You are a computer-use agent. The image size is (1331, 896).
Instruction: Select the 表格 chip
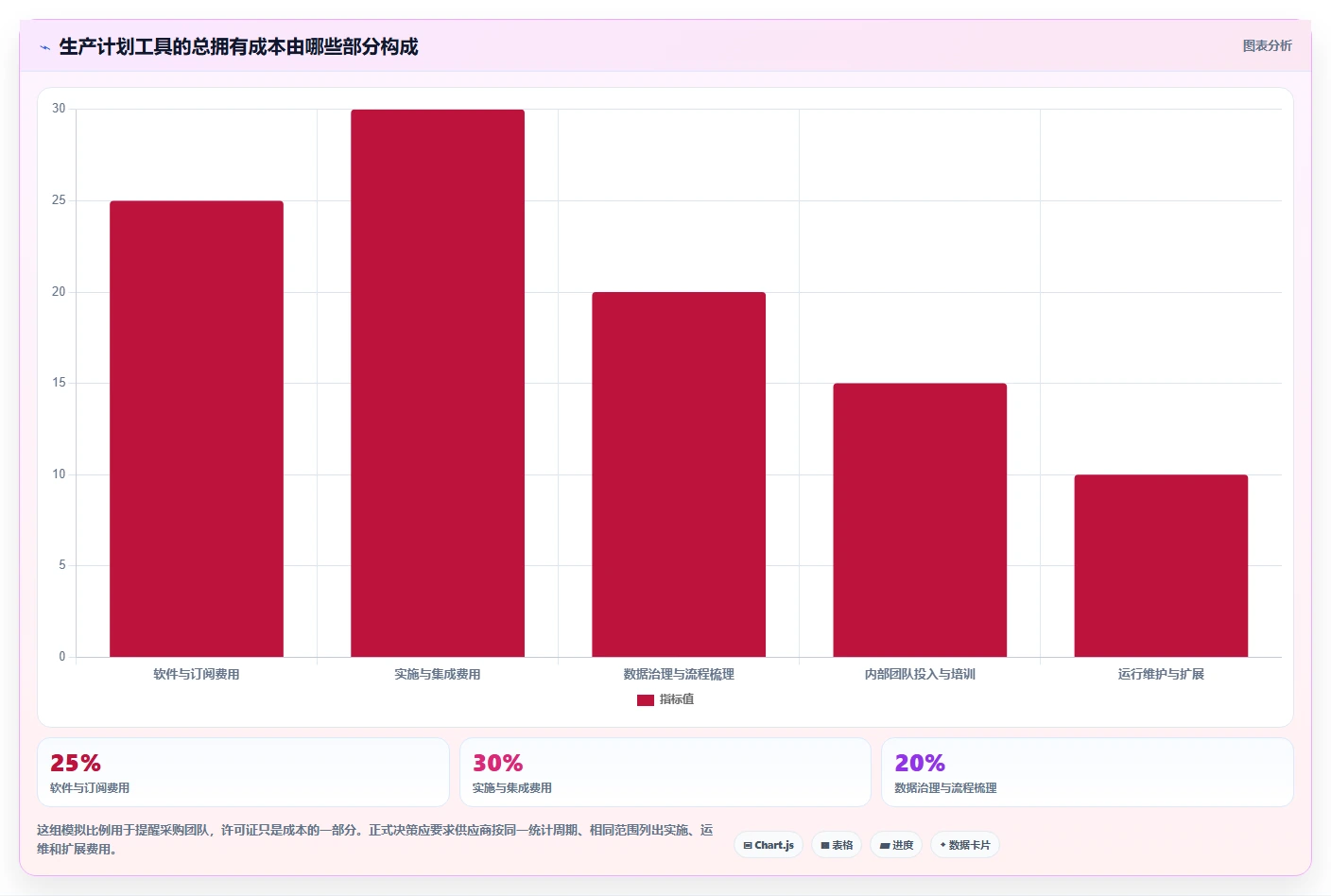pyautogui.click(x=837, y=845)
